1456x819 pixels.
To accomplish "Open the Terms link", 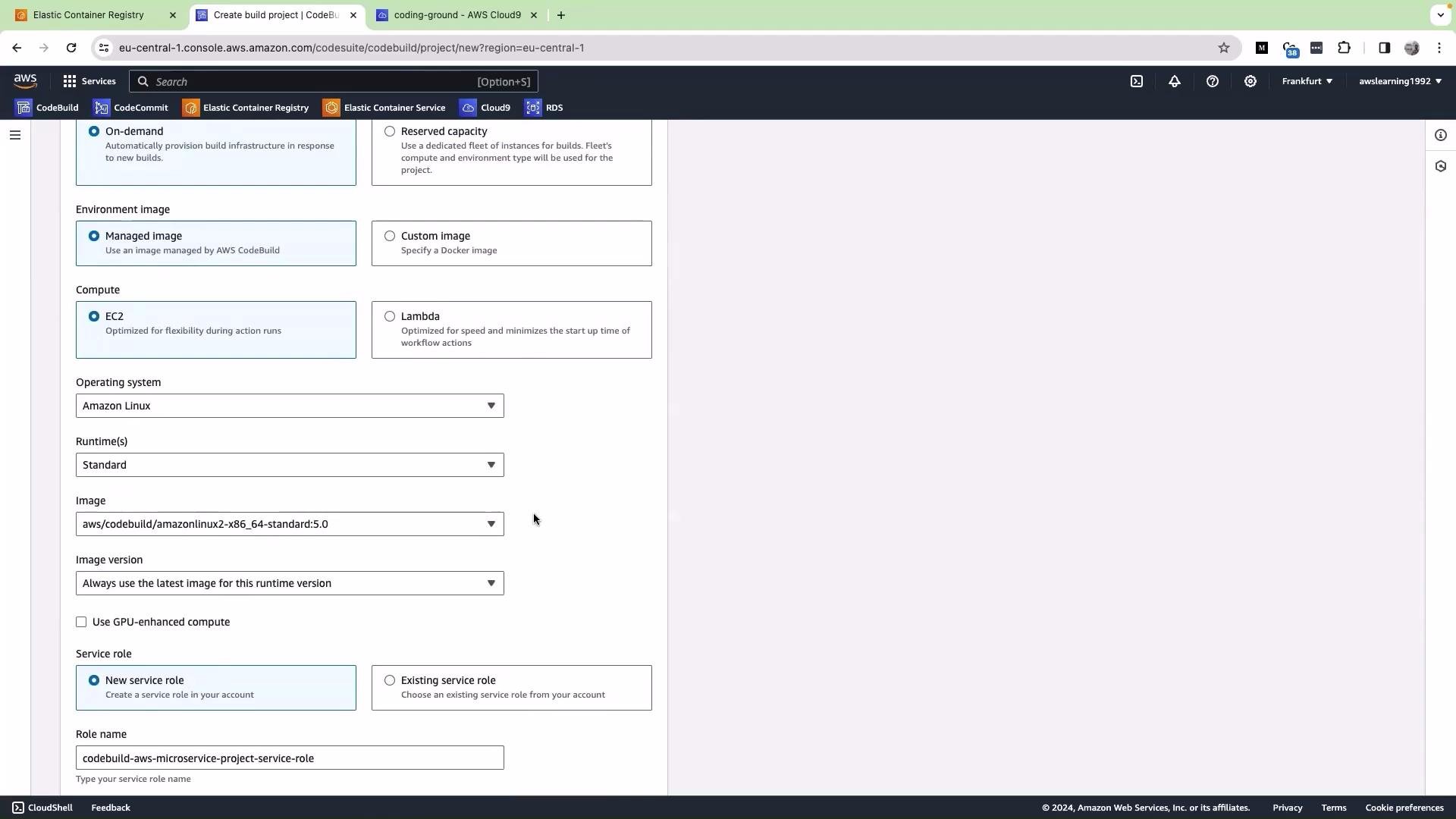I will (1334, 808).
